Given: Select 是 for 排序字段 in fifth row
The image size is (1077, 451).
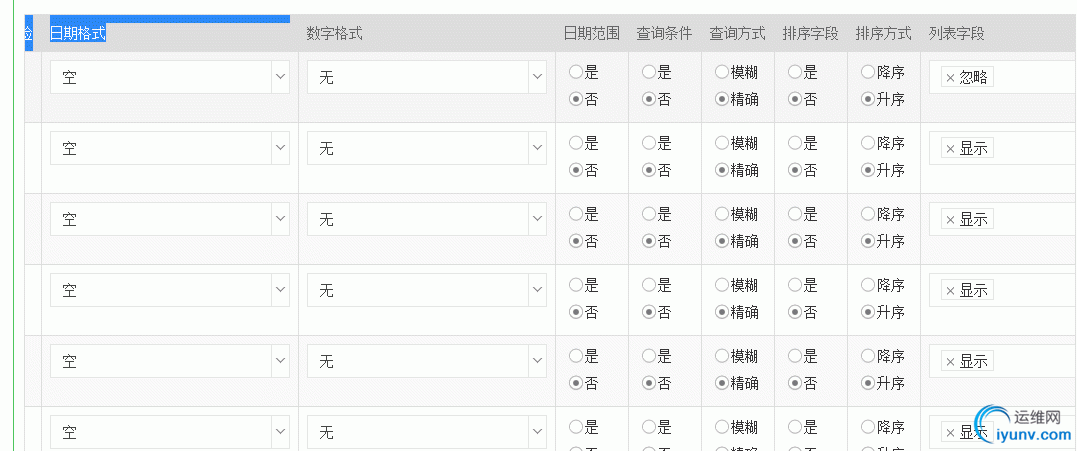Looking at the screenshot, I should tap(795, 356).
